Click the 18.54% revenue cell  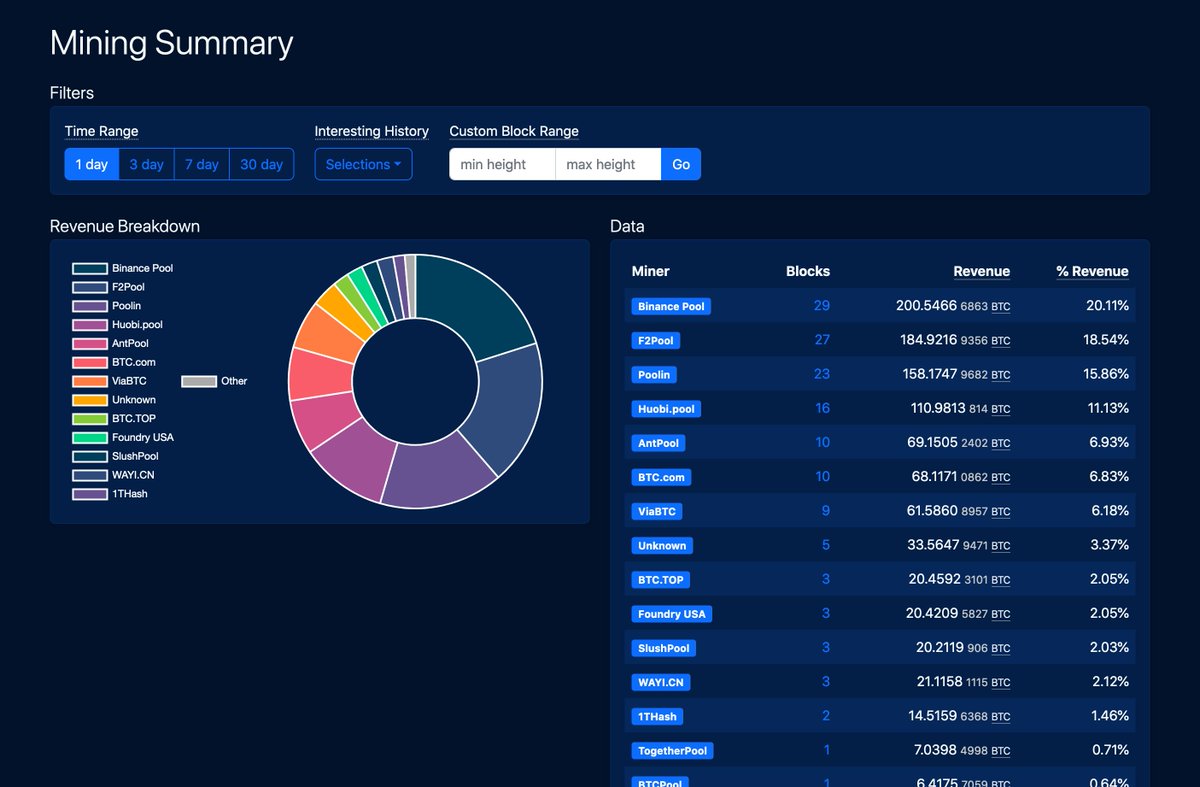pos(1107,339)
